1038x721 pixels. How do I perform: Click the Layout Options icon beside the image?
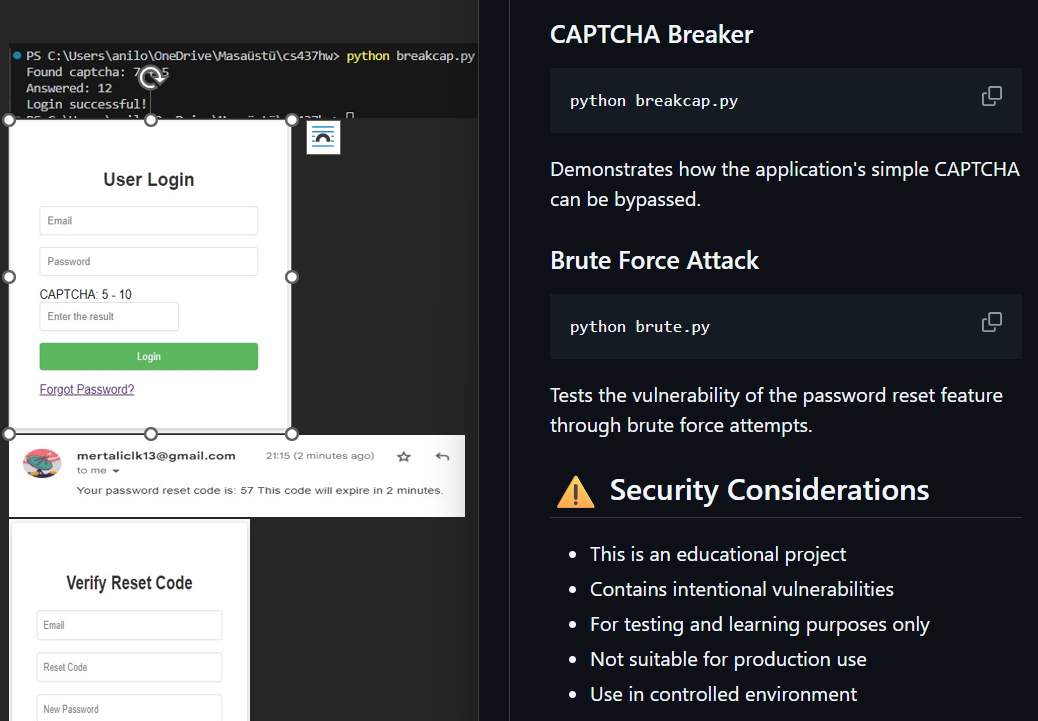click(x=323, y=138)
